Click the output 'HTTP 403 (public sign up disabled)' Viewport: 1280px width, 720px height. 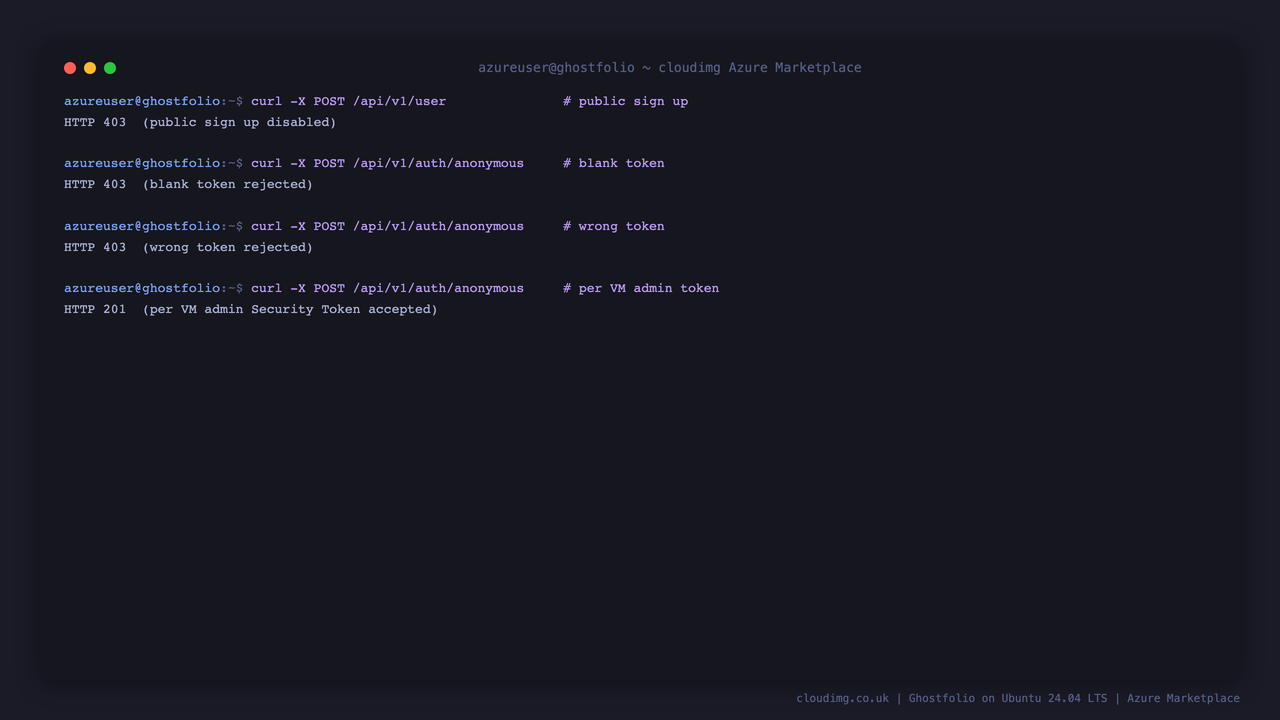click(x=200, y=122)
